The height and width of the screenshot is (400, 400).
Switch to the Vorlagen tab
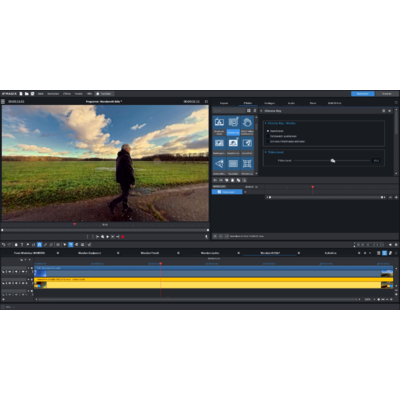click(x=269, y=103)
